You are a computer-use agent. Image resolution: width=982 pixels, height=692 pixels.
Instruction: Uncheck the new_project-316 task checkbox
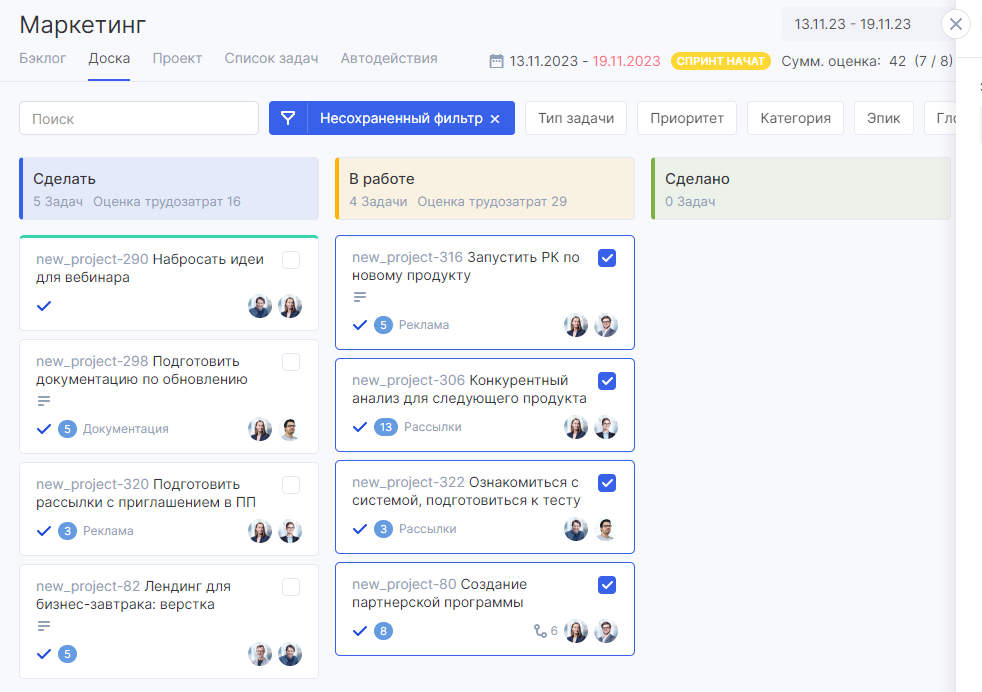coord(607,258)
